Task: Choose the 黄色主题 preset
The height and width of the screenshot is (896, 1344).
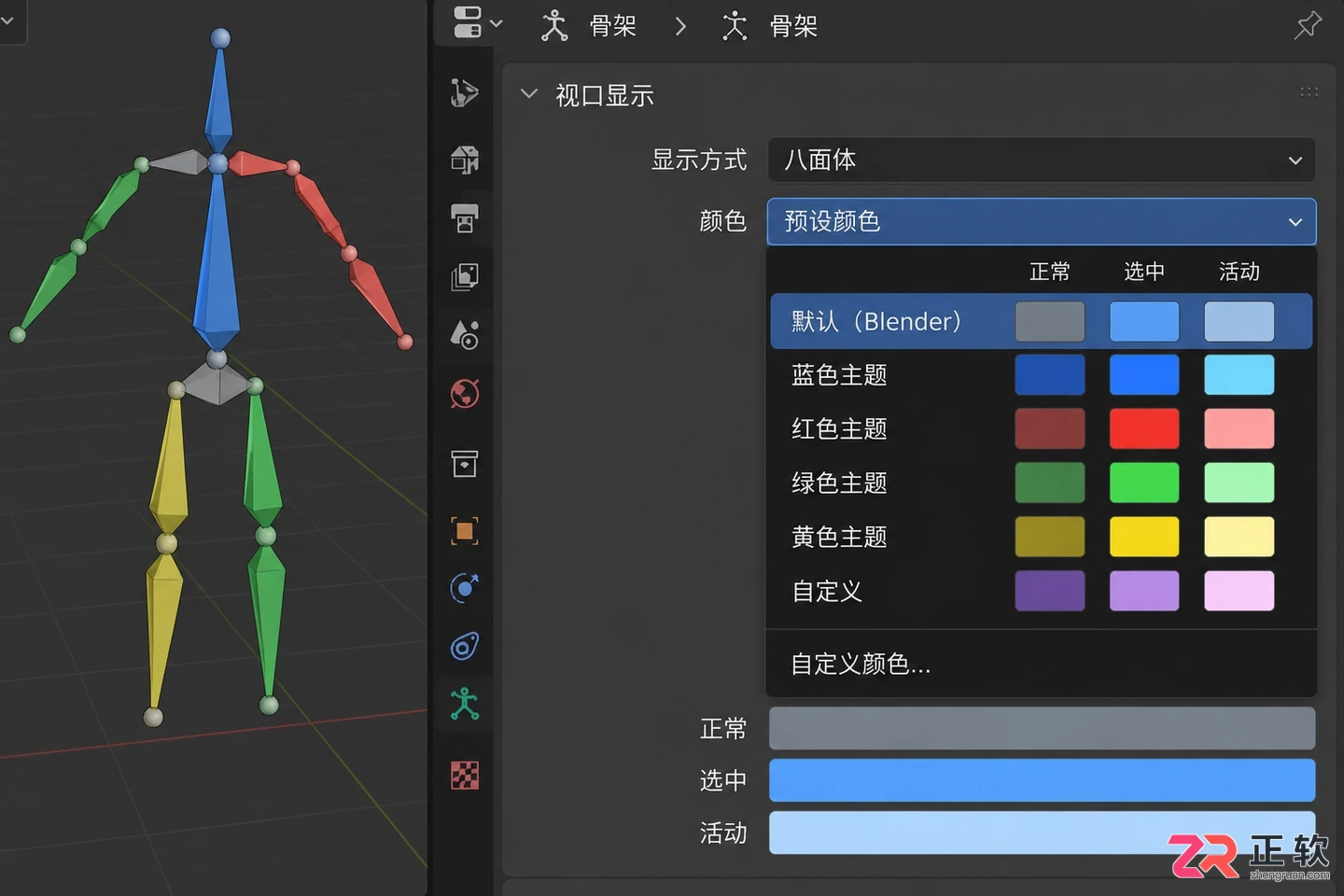Action: (x=1042, y=538)
